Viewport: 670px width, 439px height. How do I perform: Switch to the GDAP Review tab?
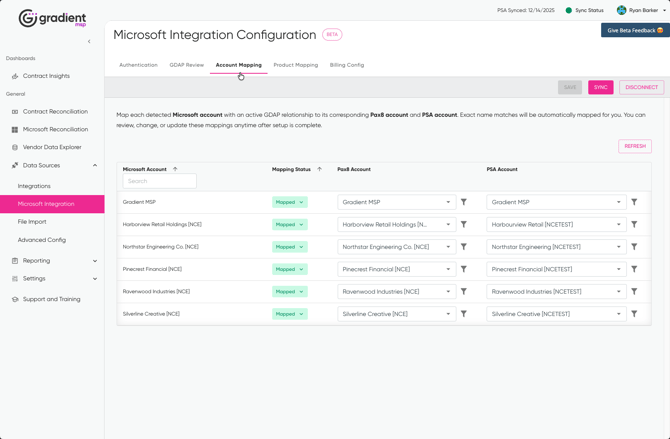(186, 65)
